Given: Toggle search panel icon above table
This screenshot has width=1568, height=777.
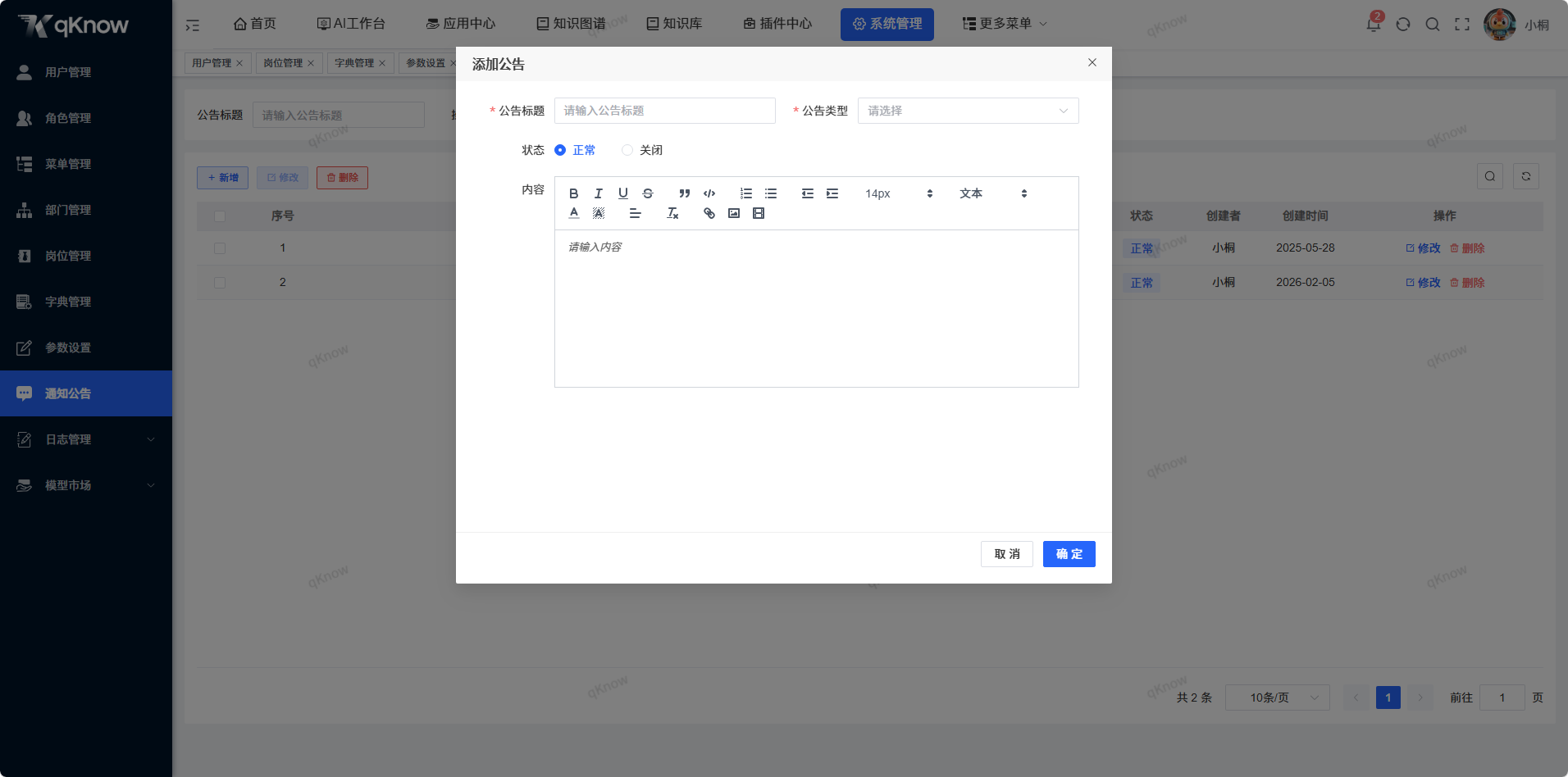Looking at the screenshot, I should pos(1490,176).
